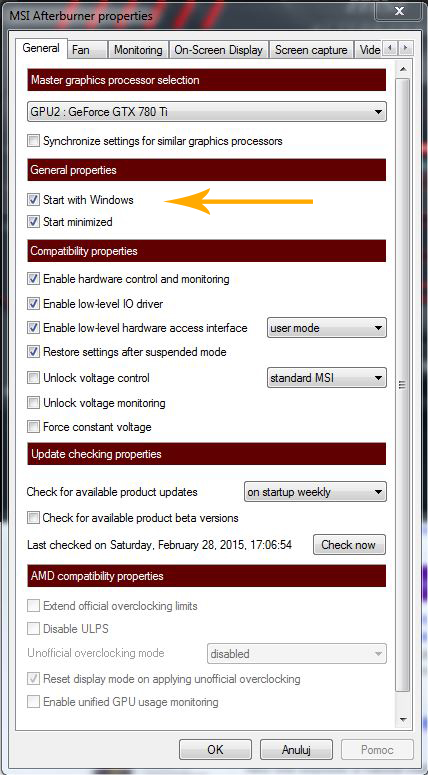
Task: Click the AMD compatibility properties header
Action: pyautogui.click(x=207, y=576)
